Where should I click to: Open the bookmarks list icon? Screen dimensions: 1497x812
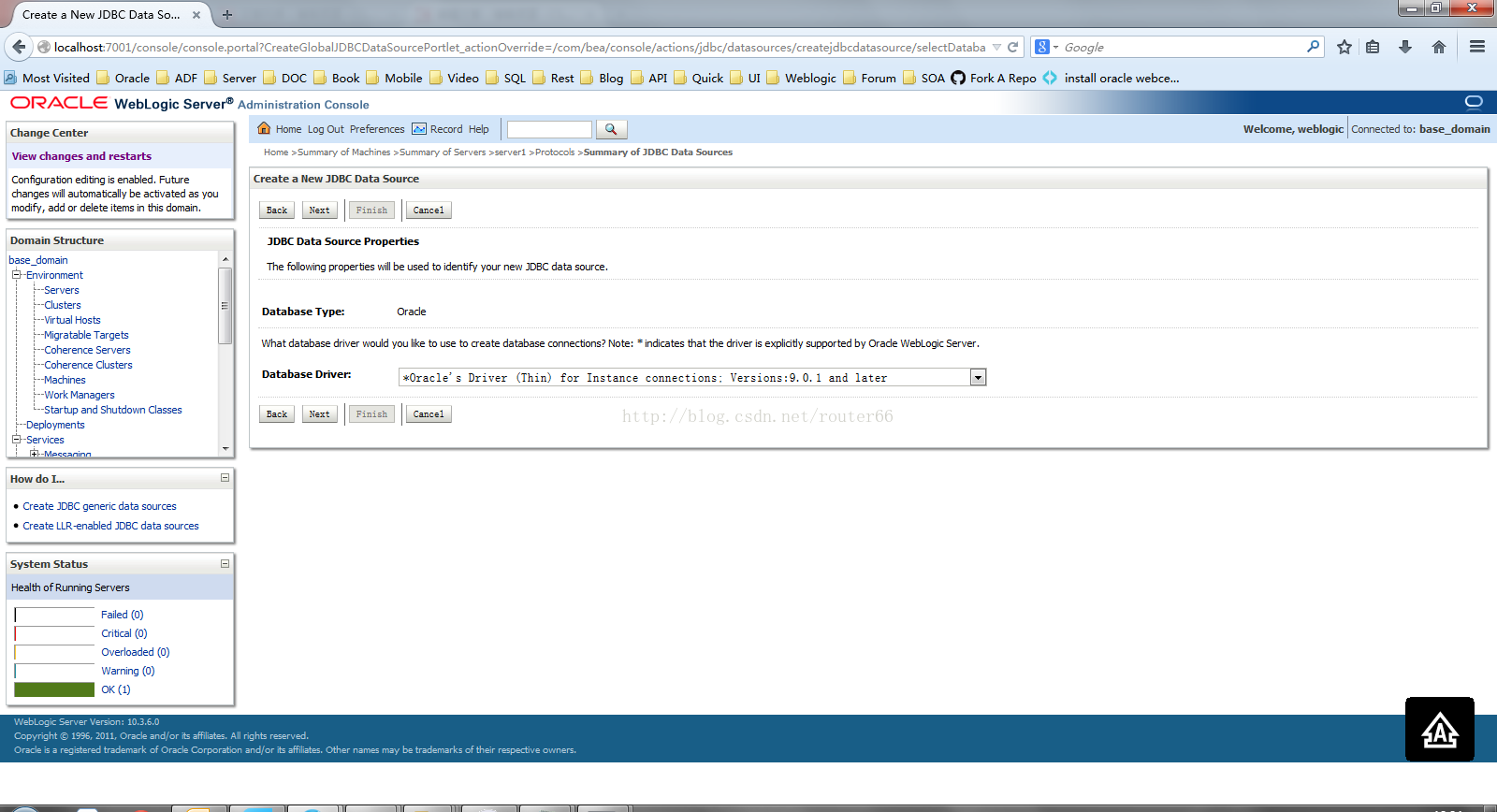click(1373, 47)
